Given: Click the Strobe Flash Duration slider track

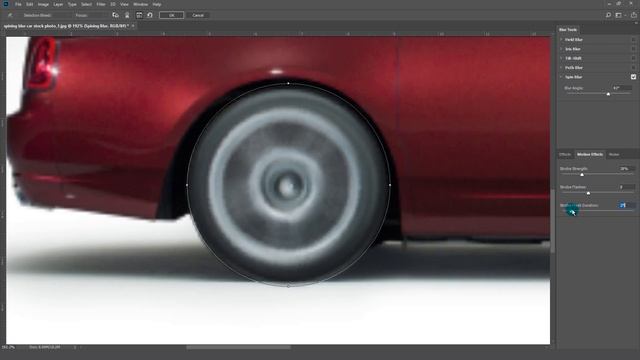Looking at the screenshot, I should [x=598, y=211].
